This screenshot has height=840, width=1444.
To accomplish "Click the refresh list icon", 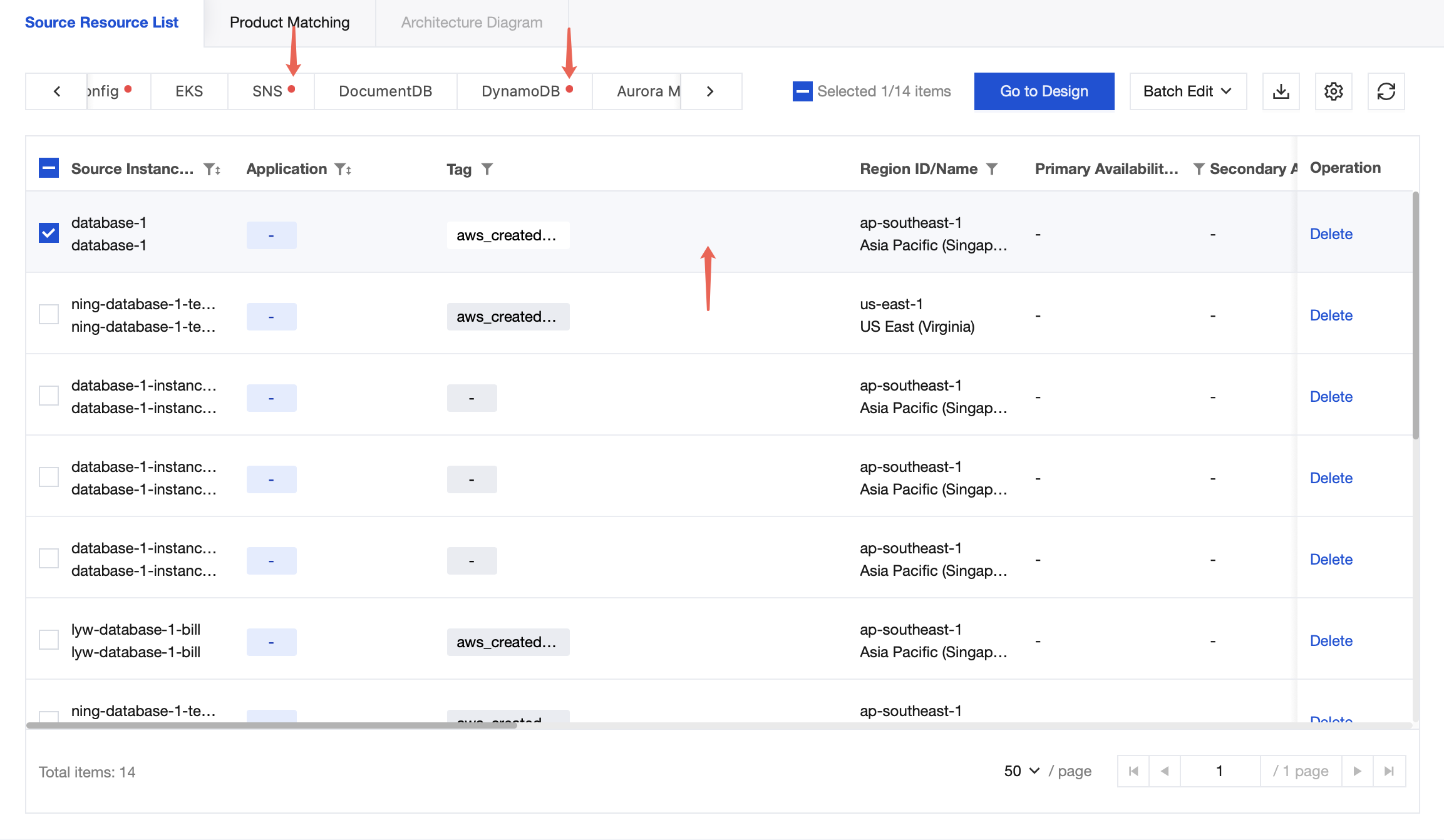I will 1386,91.
